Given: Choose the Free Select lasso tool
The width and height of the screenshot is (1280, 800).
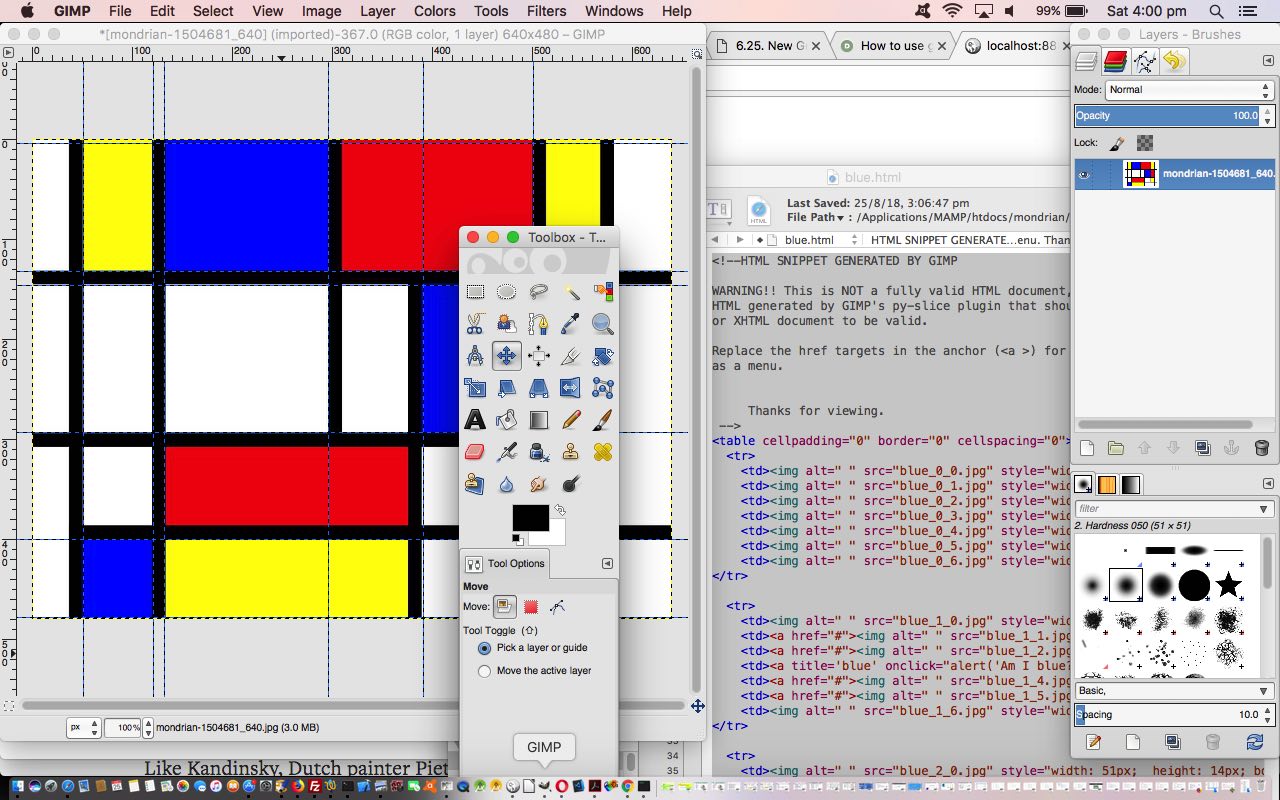Looking at the screenshot, I should pyautogui.click(x=539, y=292).
